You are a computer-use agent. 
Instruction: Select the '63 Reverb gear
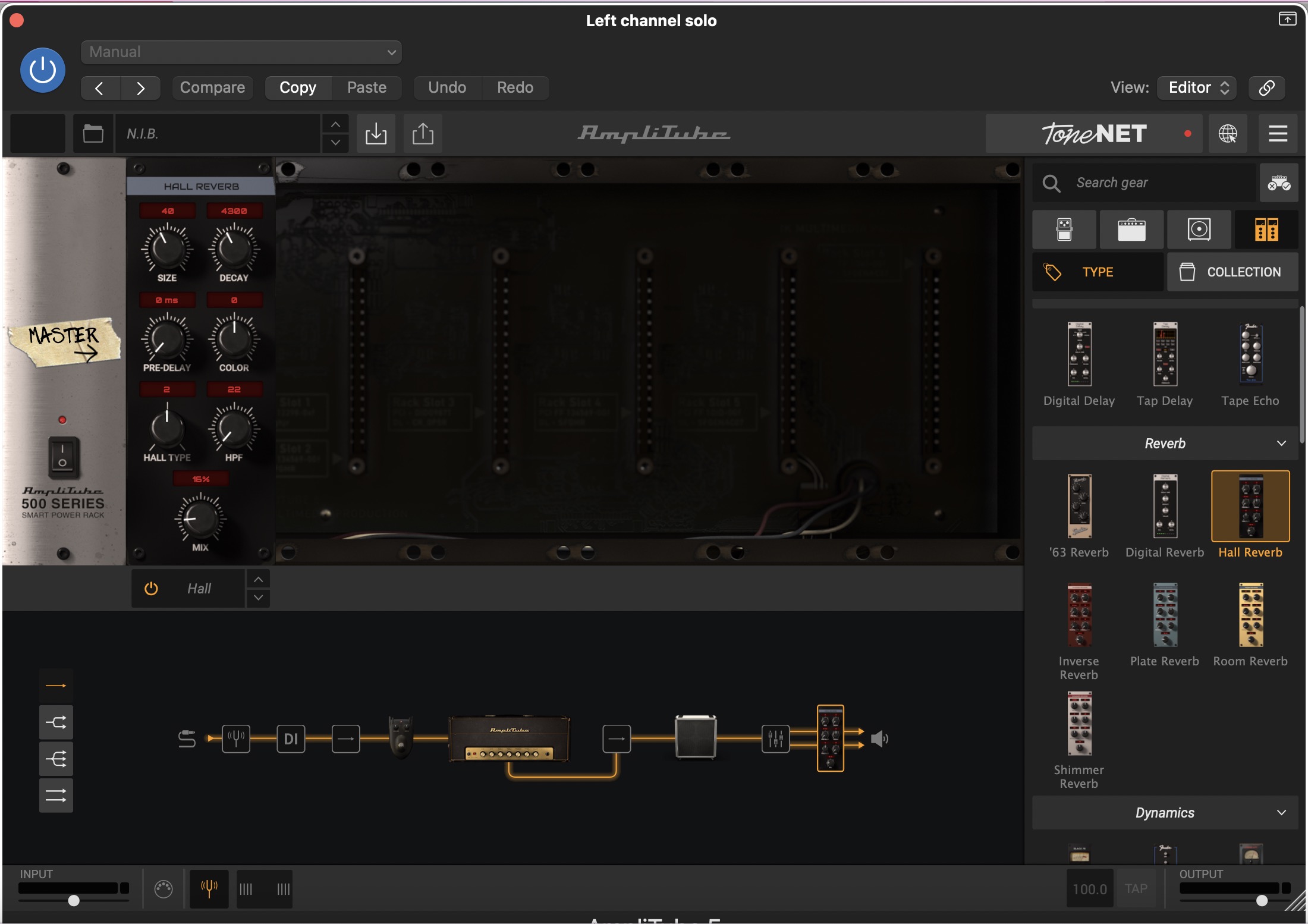1079,516
